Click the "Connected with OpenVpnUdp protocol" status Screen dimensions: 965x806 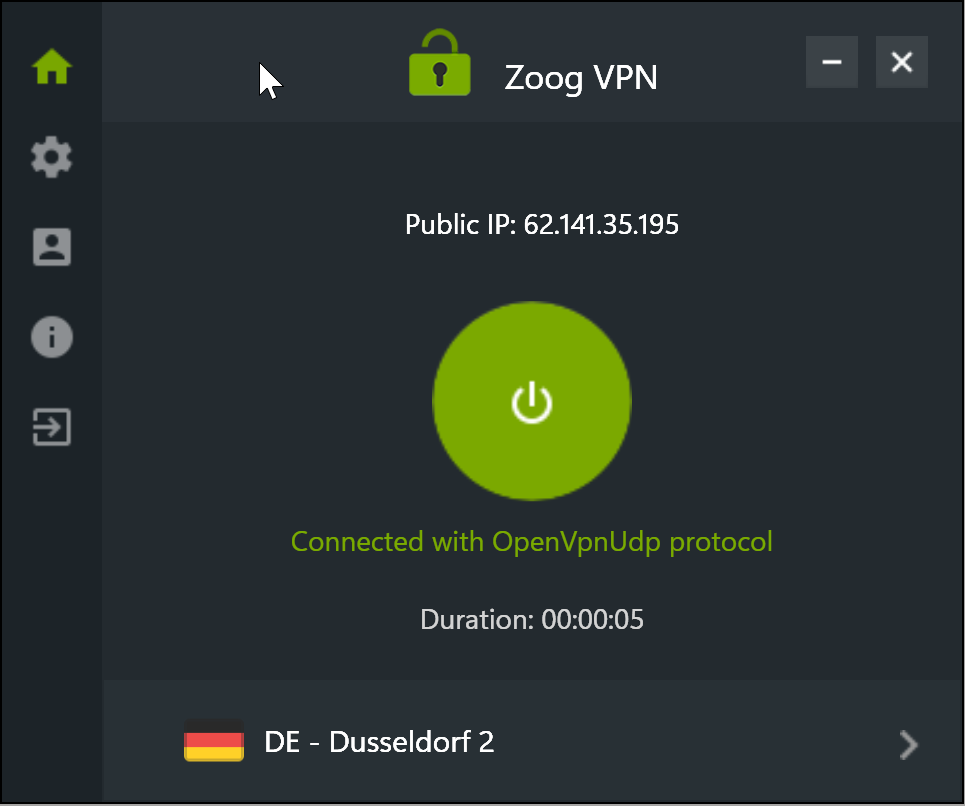532,542
